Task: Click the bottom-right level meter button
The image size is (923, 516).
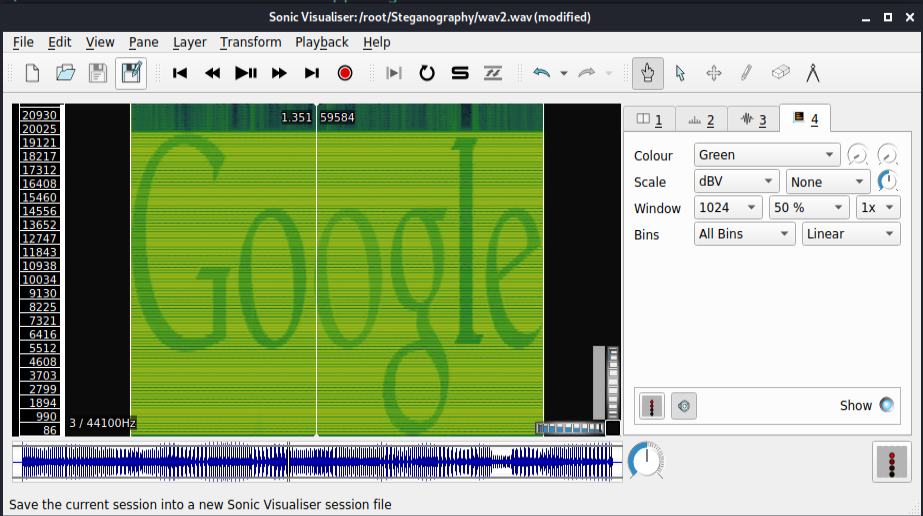Action: [x=892, y=462]
